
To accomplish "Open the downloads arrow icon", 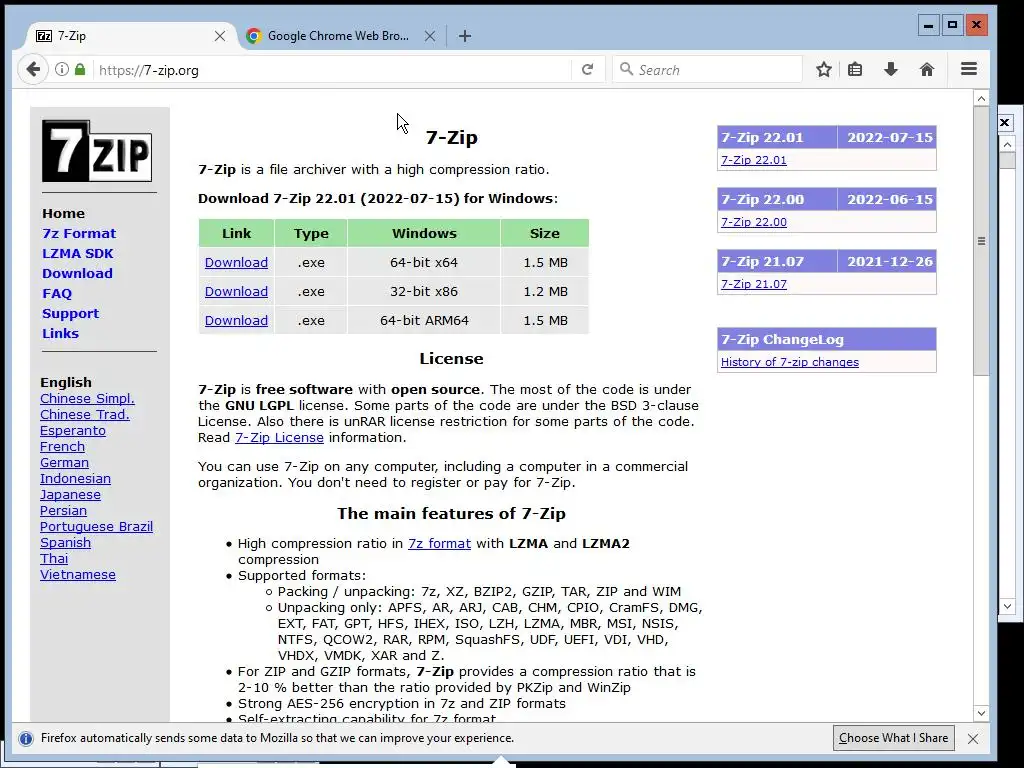I will (x=891, y=69).
